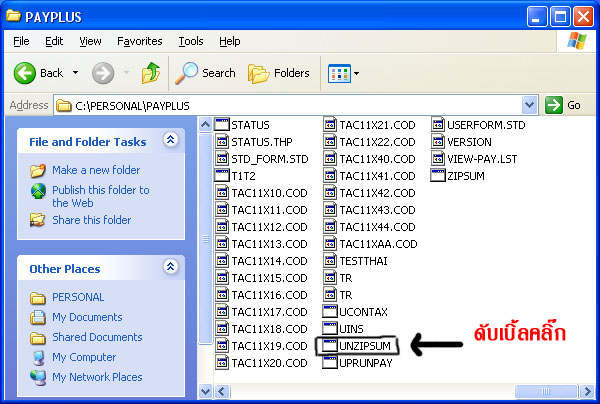Screen dimensions: 600x404
Task: Select the TESTTHAI file icon
Action: [329, 261]
